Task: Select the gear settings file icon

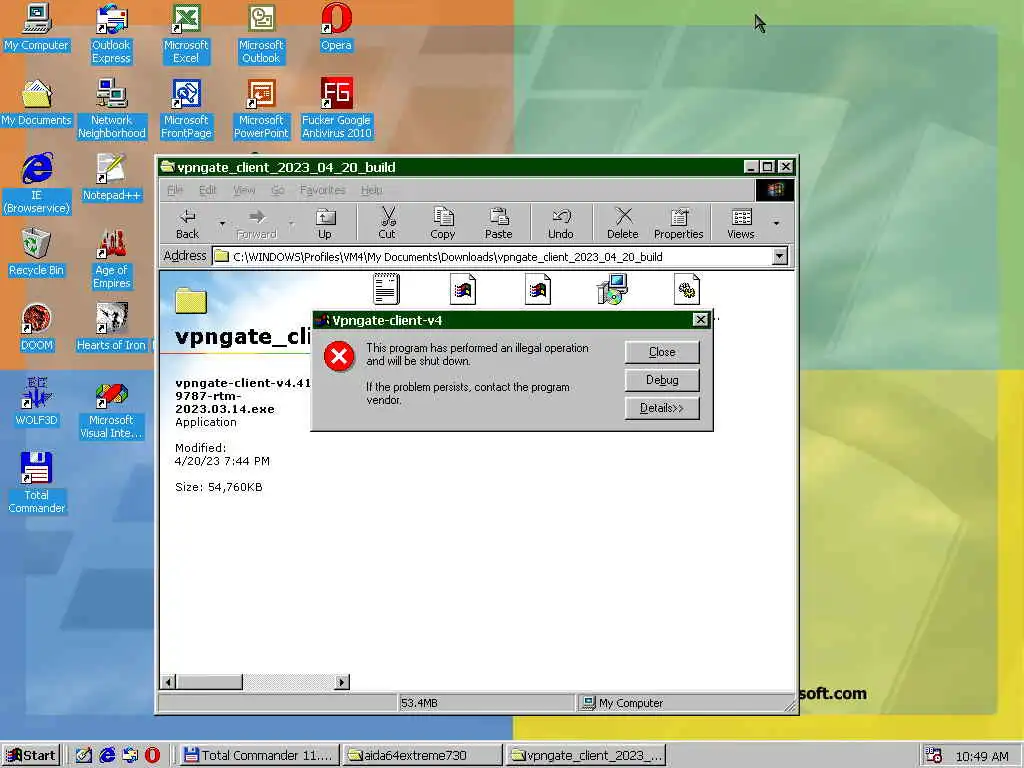Action: pyautogui.click(x=687, y=289)
